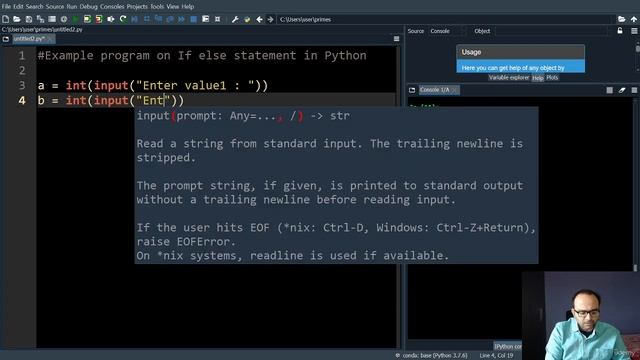Re-run the last script

click(122, 19)
